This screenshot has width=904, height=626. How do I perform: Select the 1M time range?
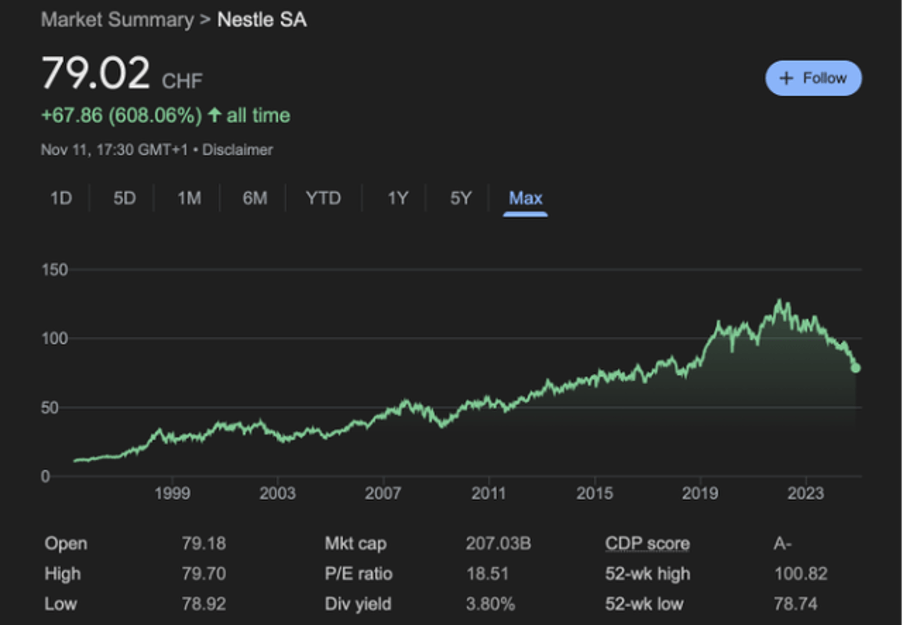click(188, 198)
